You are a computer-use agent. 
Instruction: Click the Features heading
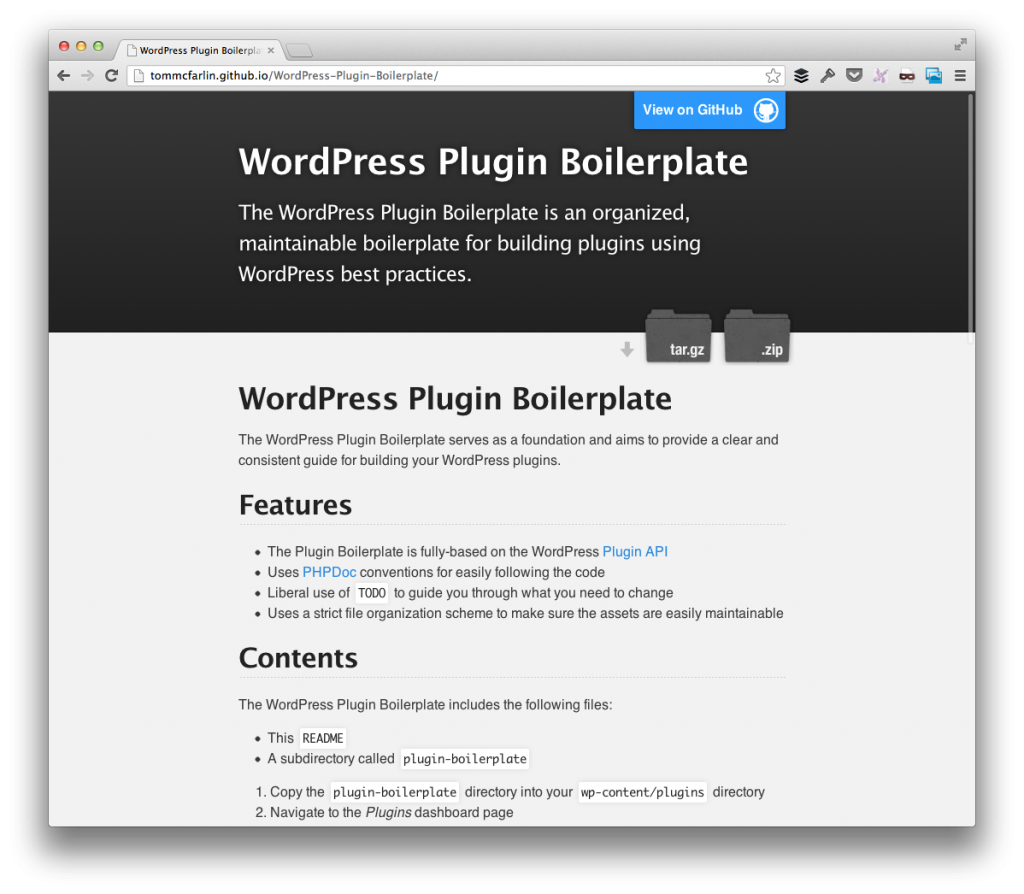(x=295, y=505)
